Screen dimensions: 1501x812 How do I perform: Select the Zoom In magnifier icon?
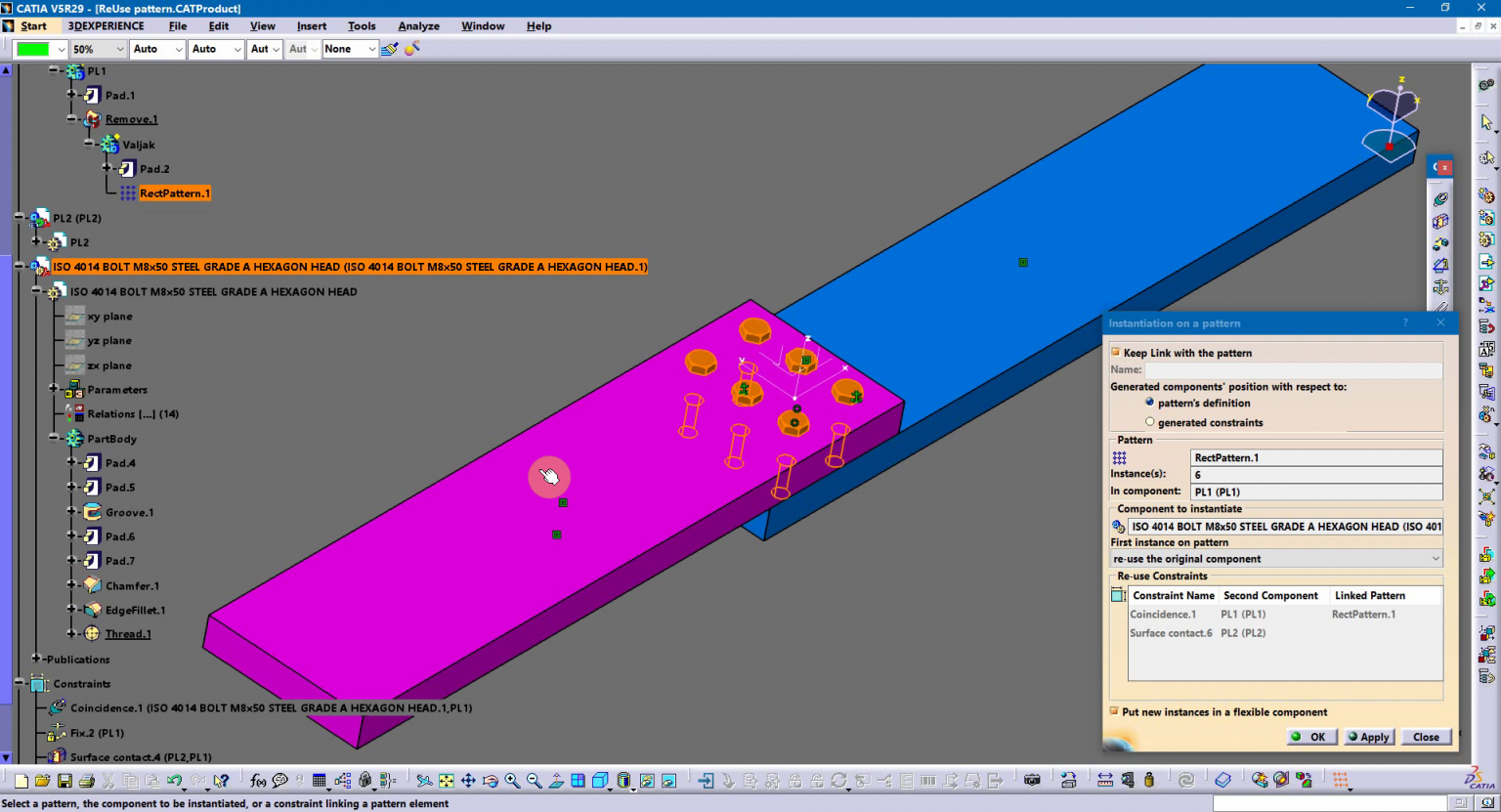click(x=513, y=780)
